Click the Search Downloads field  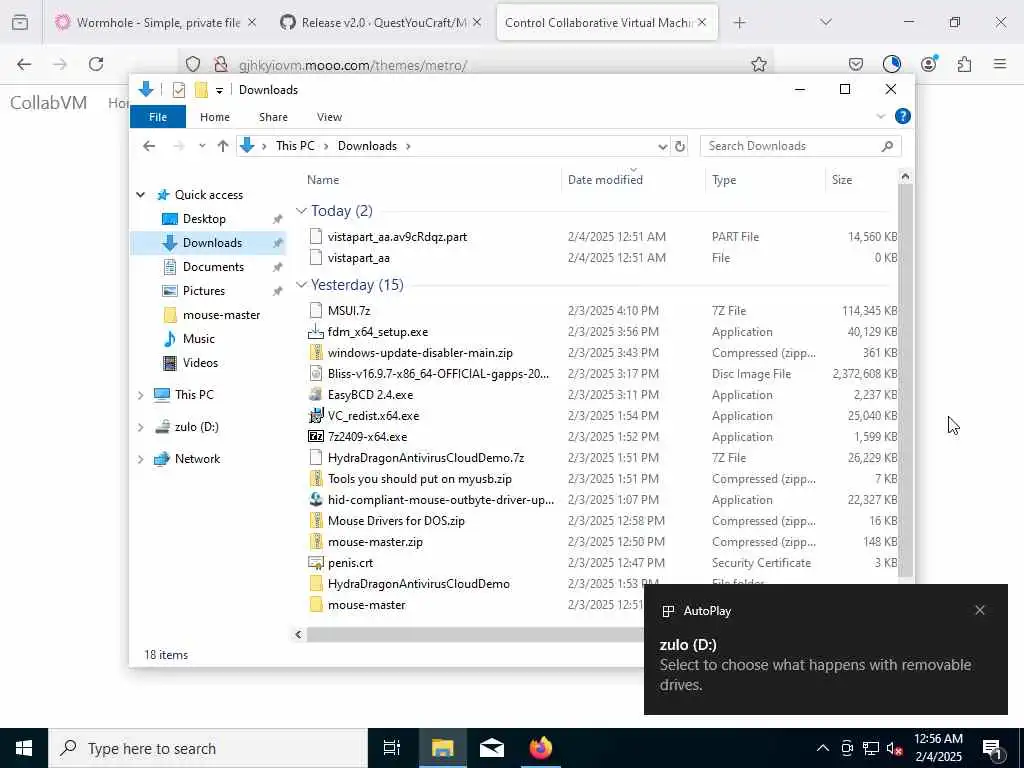pyautogui.click(x=801, y=146)
